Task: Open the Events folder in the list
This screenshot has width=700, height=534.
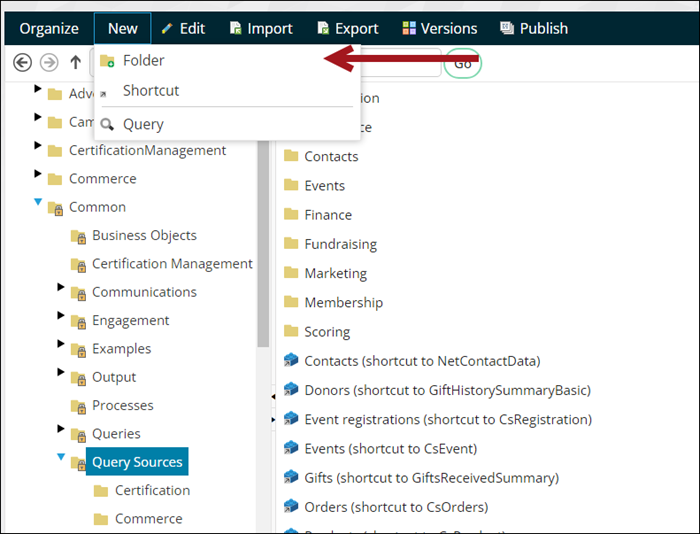Action: click(x=325, y=186)
